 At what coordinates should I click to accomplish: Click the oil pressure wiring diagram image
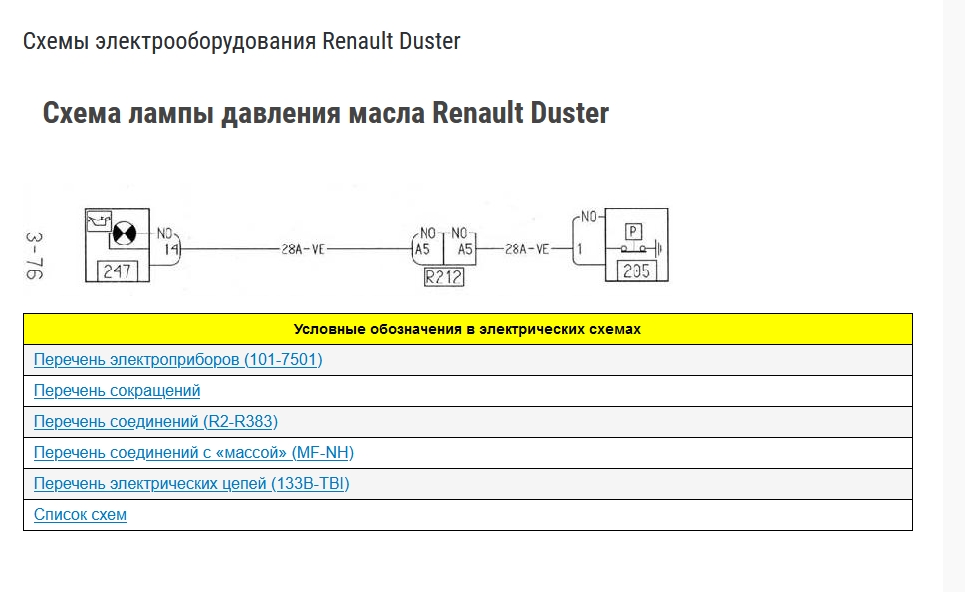(x=348, y=239)
